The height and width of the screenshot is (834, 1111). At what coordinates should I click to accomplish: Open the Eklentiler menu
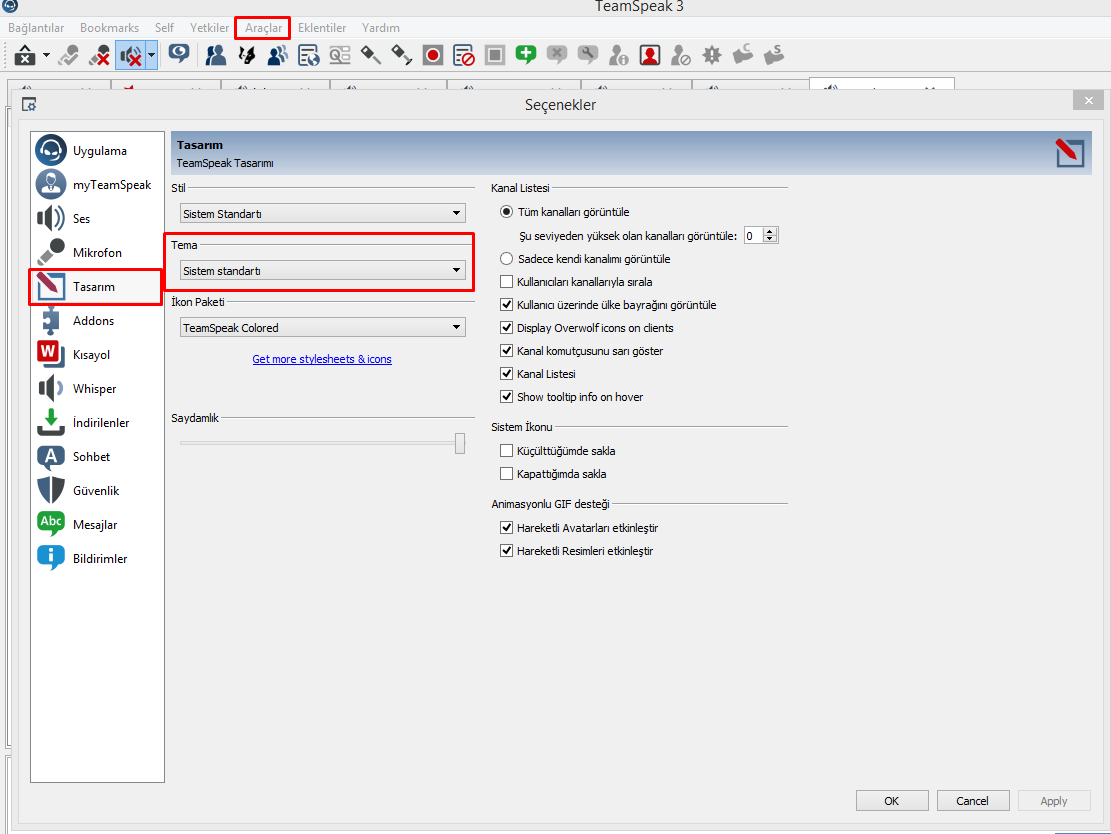point(322,28)
